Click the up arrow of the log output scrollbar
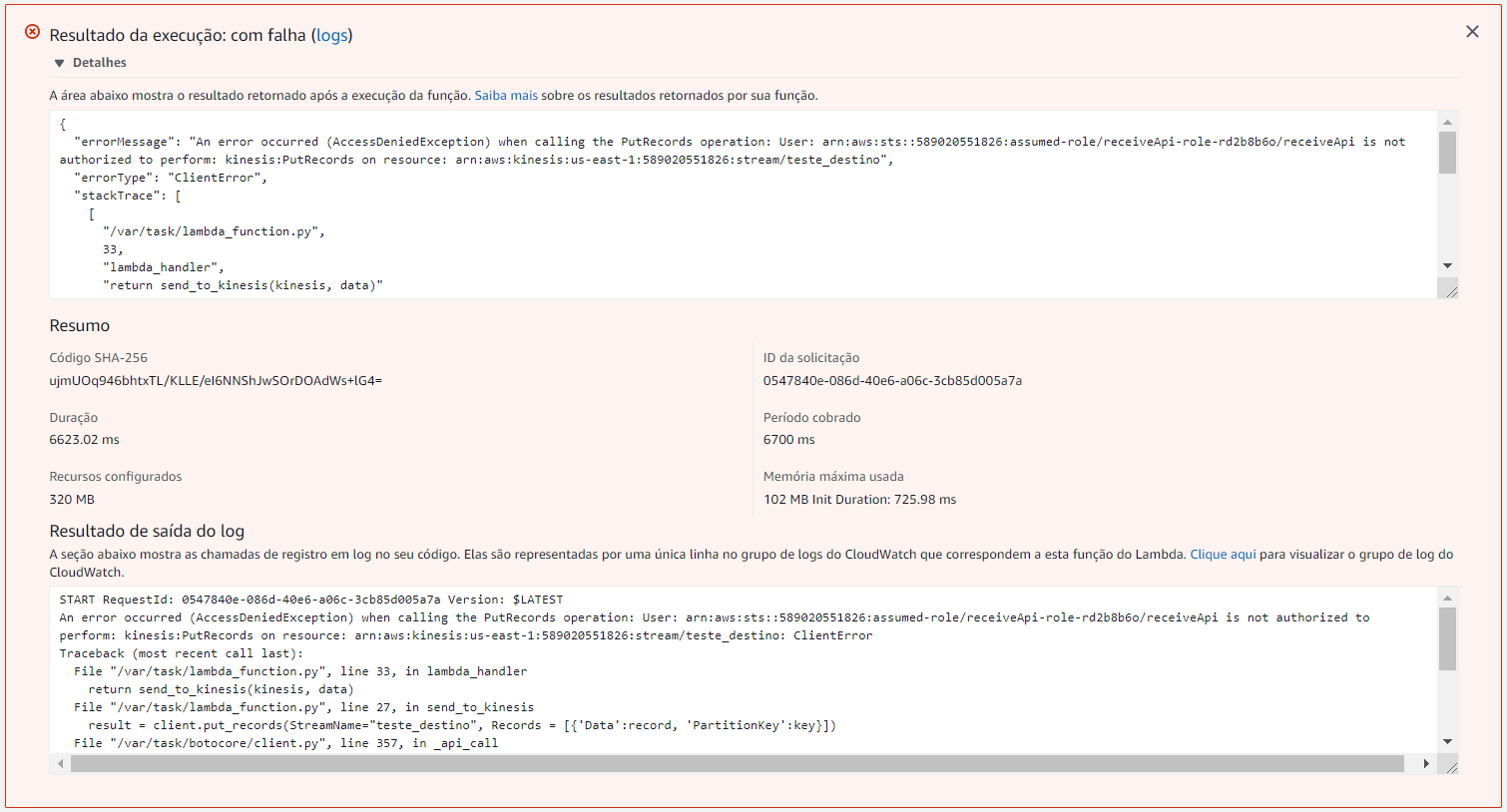Image resolution: width=1507 pixels, height=812 pixels. pos(1447,598)
